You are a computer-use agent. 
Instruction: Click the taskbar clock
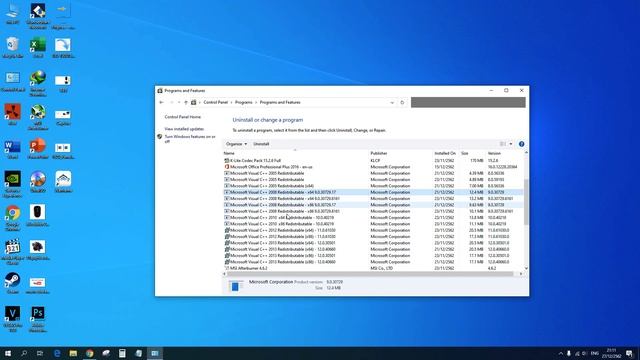tap(611, 353)
